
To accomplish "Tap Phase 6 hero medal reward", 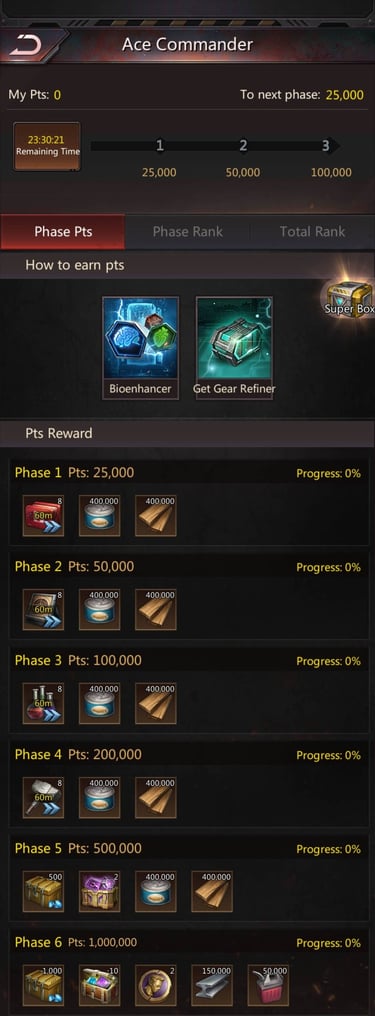I will tap(156, 986).
